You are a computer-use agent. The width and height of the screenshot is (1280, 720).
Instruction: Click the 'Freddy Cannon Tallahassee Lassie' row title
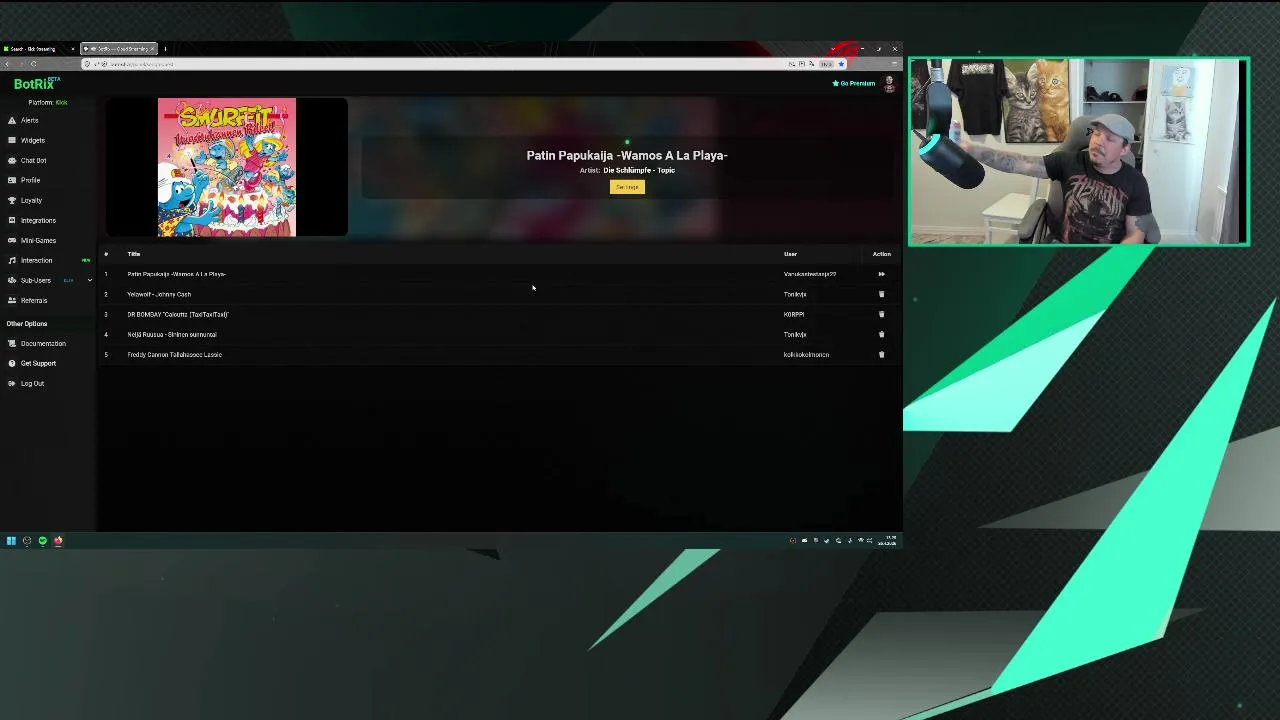point(175,354)
